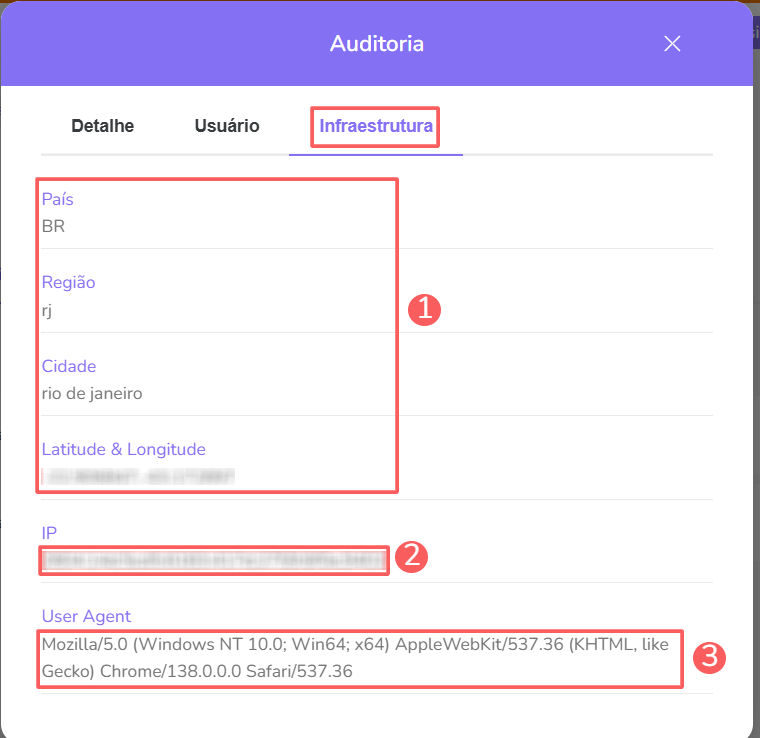The height and width of the screenshot is (738, 760).
Task: Click the Cidade field label
Action: pos(69,366)
